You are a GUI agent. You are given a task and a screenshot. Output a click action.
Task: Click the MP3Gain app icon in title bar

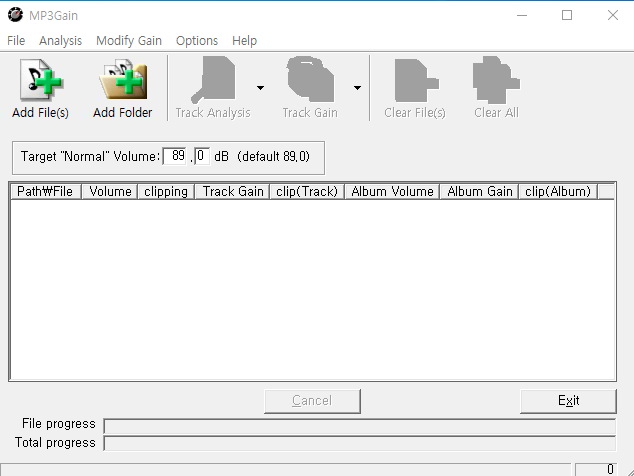click(x=15, y=15)
